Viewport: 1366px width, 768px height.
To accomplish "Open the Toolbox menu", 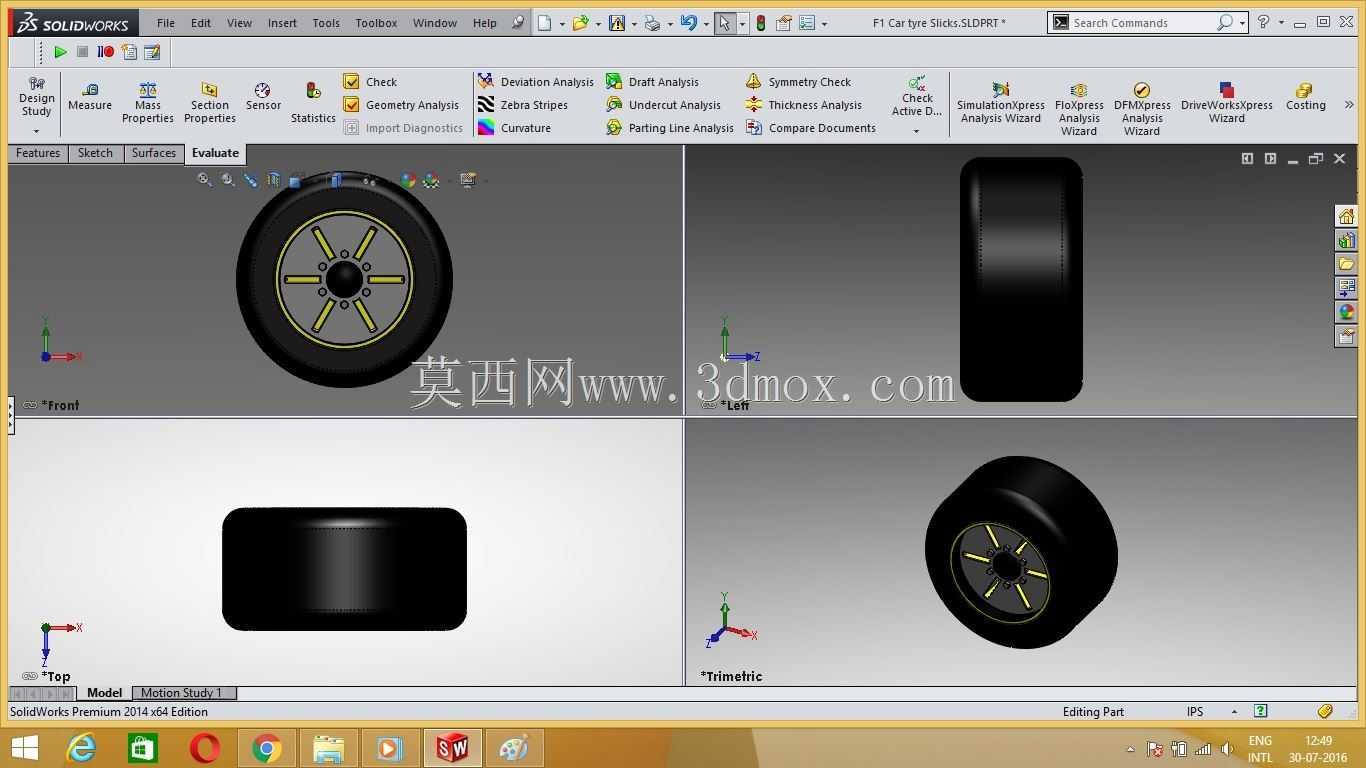I will coord(376,23).
